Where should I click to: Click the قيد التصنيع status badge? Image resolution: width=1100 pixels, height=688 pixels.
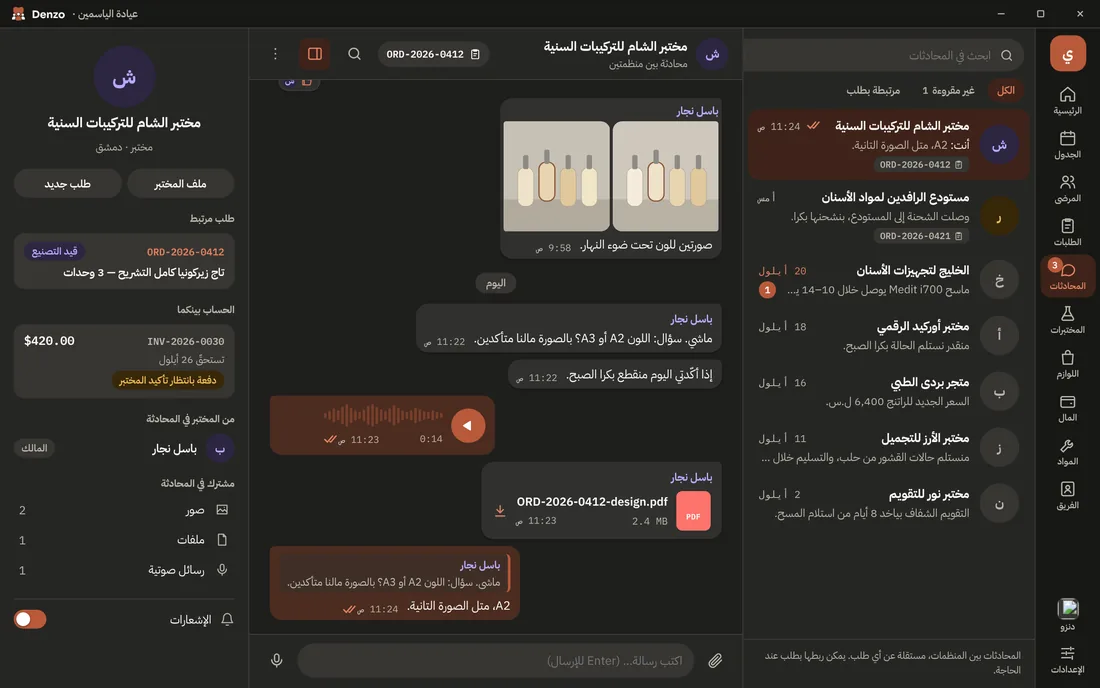click(x=55, y=251)
